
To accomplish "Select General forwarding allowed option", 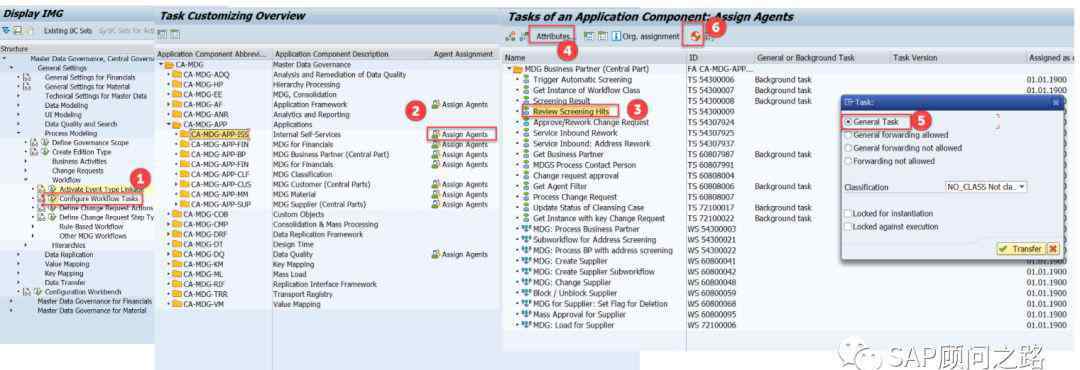I will 849,135.
